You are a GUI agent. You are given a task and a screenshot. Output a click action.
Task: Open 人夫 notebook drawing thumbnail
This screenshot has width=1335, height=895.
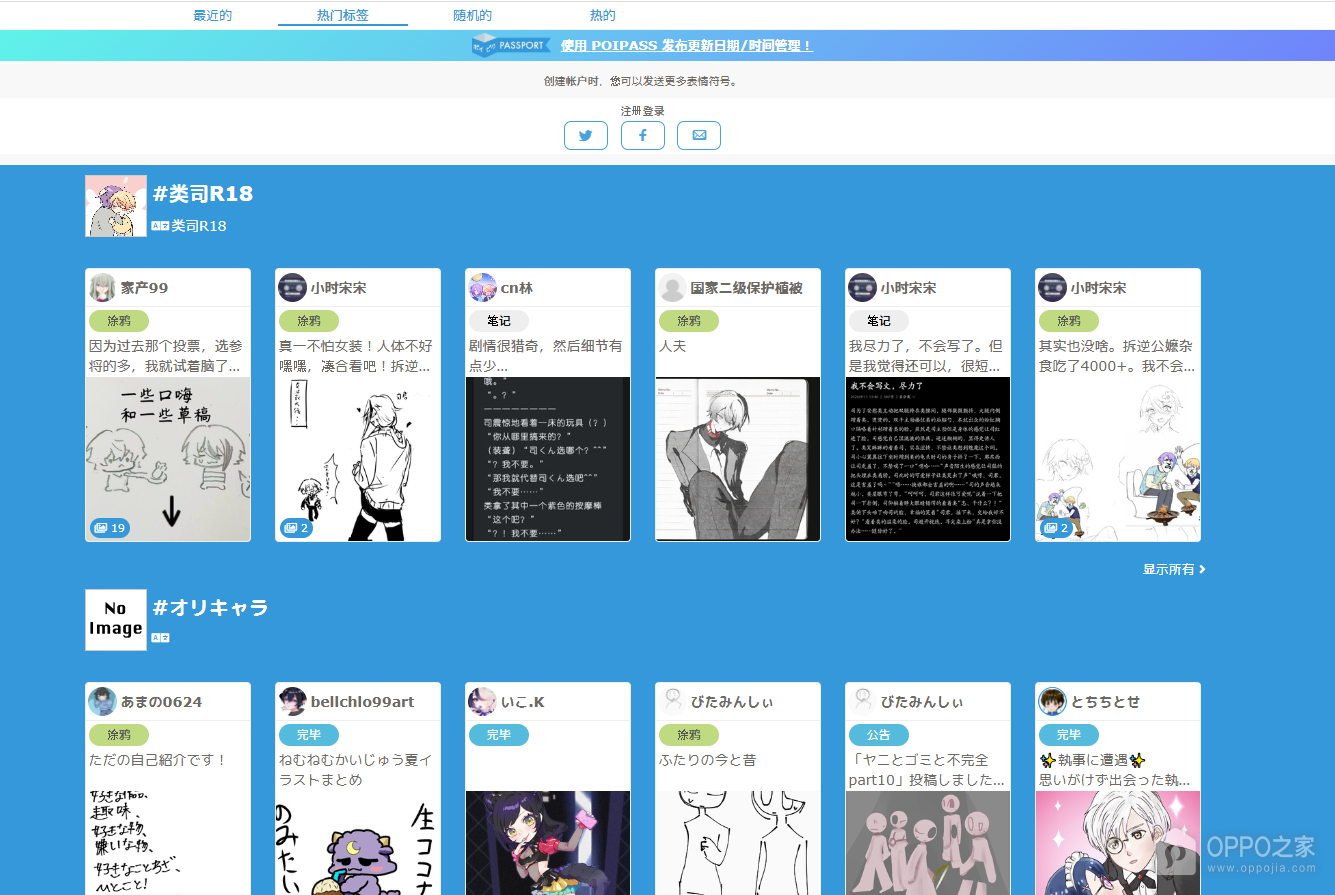(x=738, y=459)
